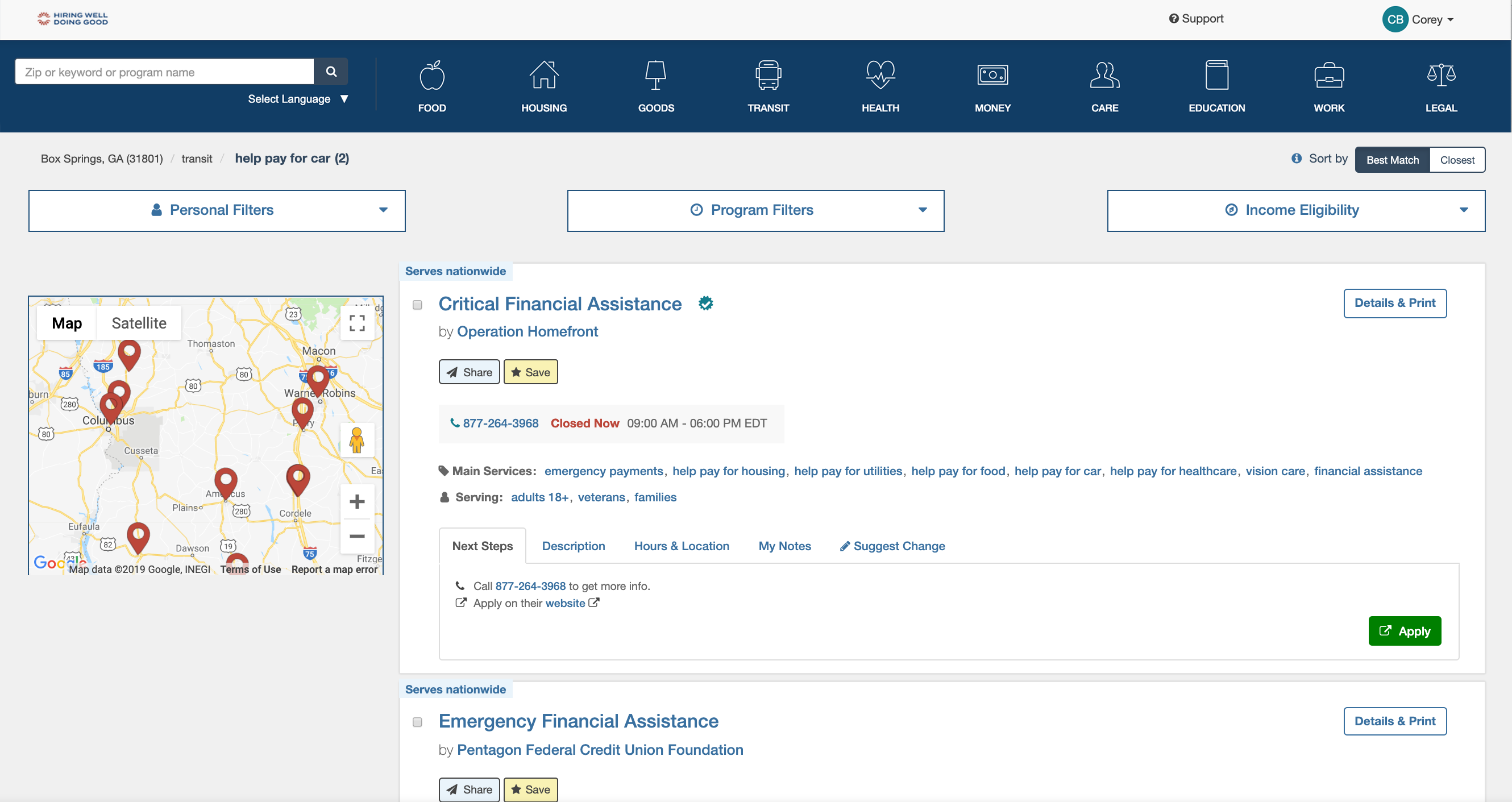This screenshot has width=1512, height=802.
Task: Click Details & Print for Critical Financial Assistance
Action: pyautogui.click(x=1394, y=303)
